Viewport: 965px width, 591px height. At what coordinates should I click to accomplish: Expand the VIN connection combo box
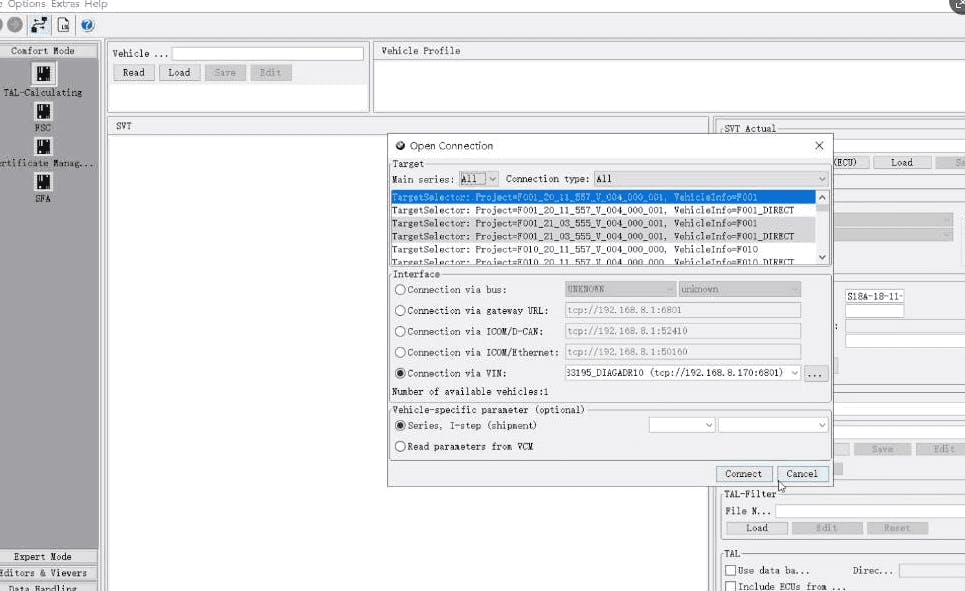pos(794,373)
